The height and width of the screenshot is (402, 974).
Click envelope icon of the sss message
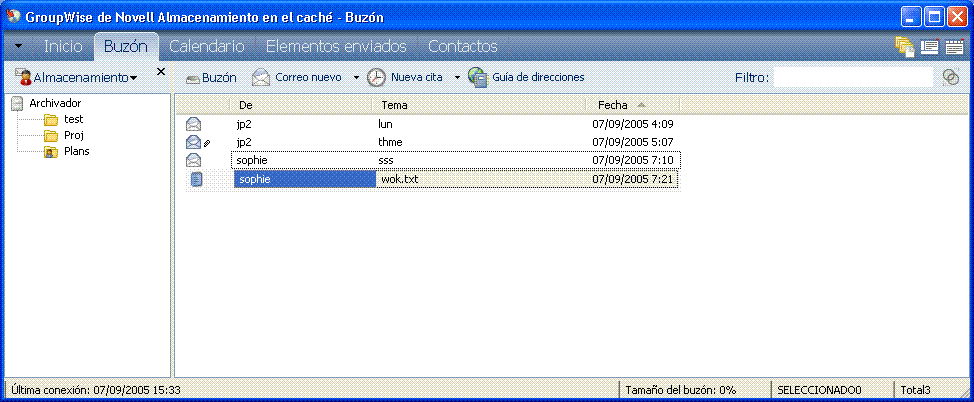193,161
